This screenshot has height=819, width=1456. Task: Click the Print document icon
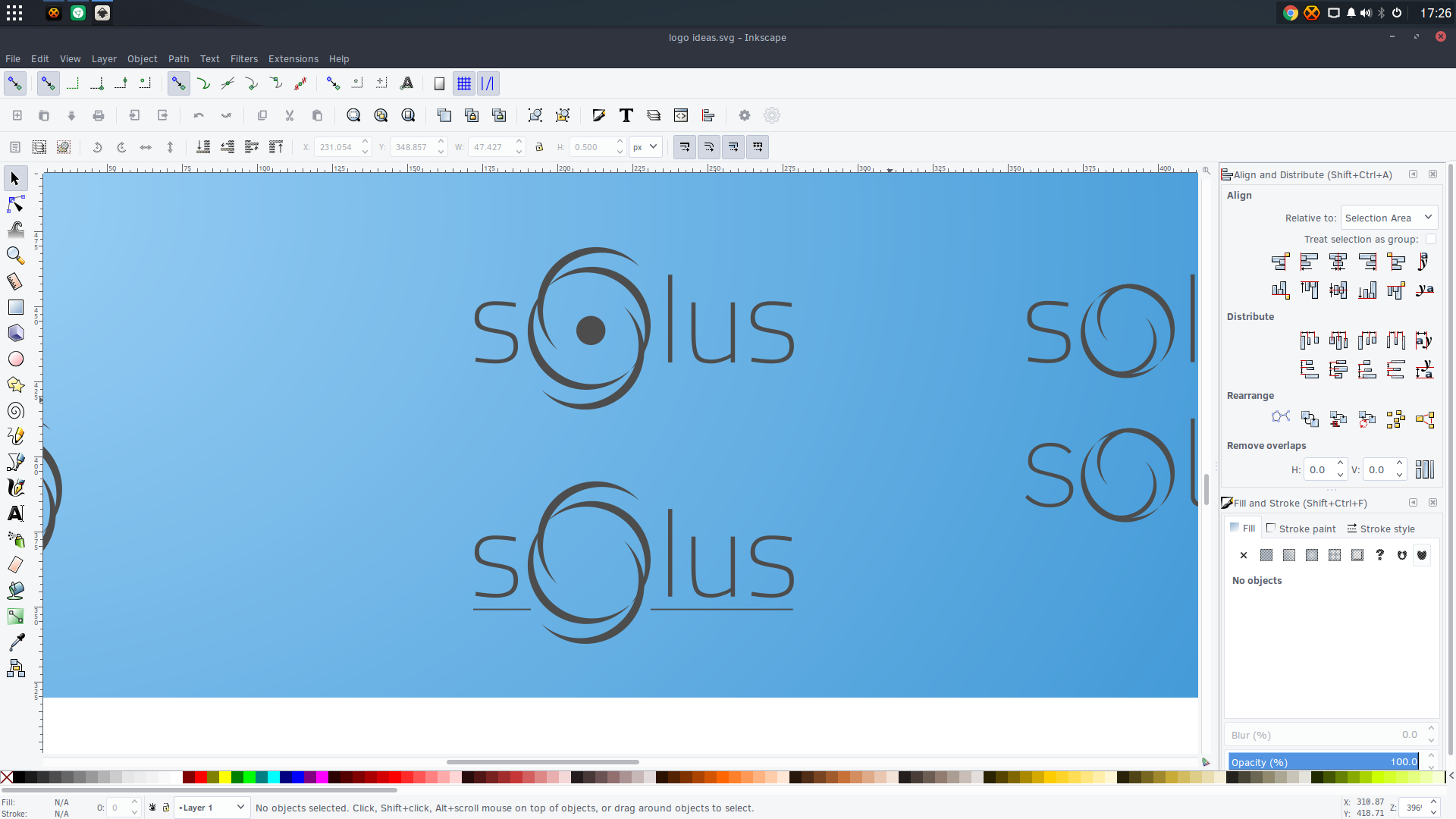(99, 115)
